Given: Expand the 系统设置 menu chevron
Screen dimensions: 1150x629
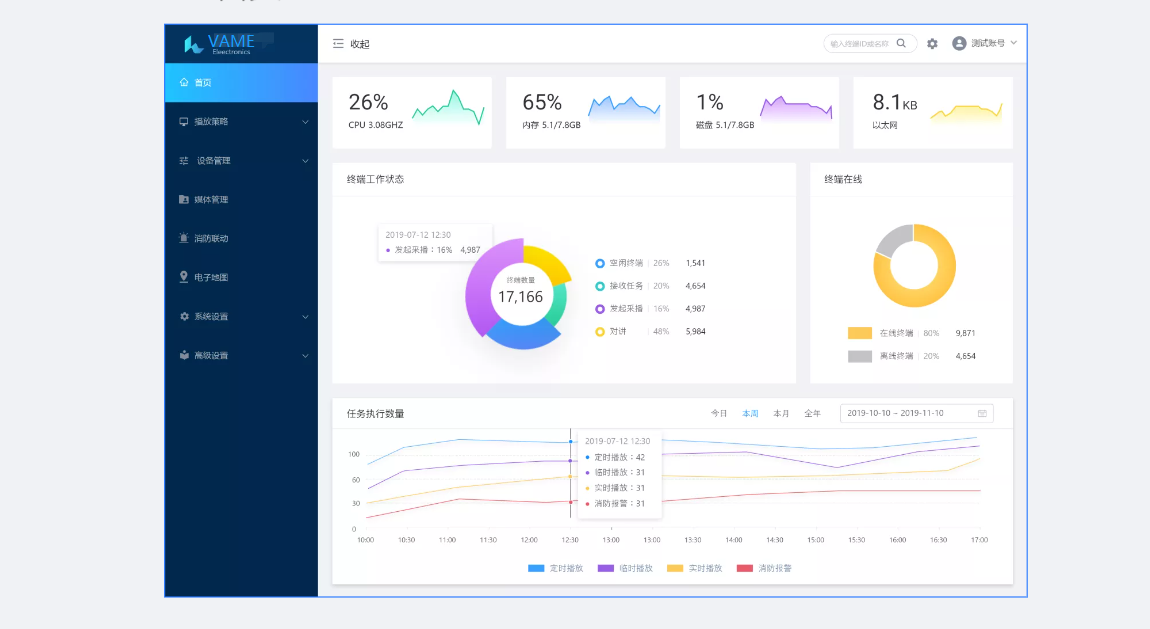Looking at the screenshot, I should 305,317.
